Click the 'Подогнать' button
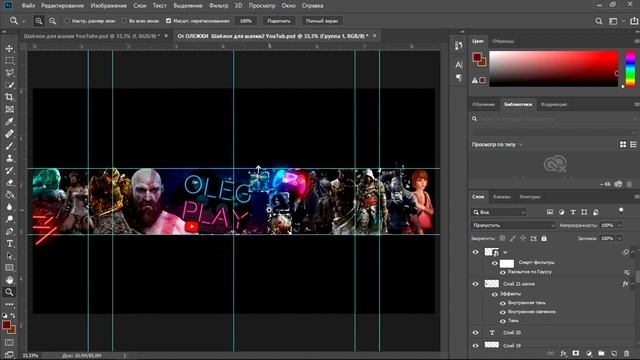 coord(279,21)
